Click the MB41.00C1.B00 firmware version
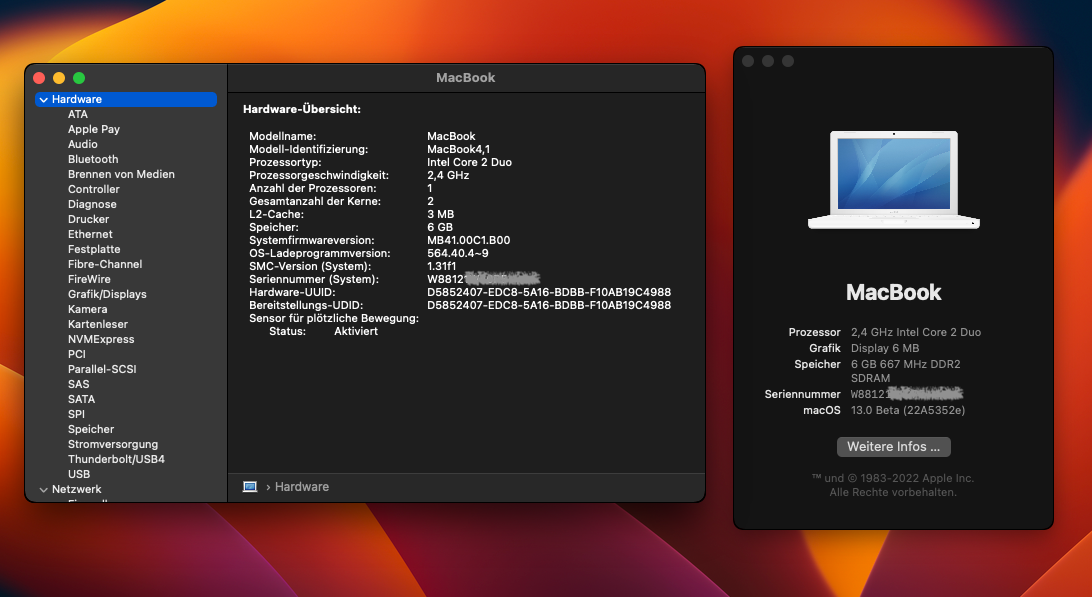 (x=469, y=240)
